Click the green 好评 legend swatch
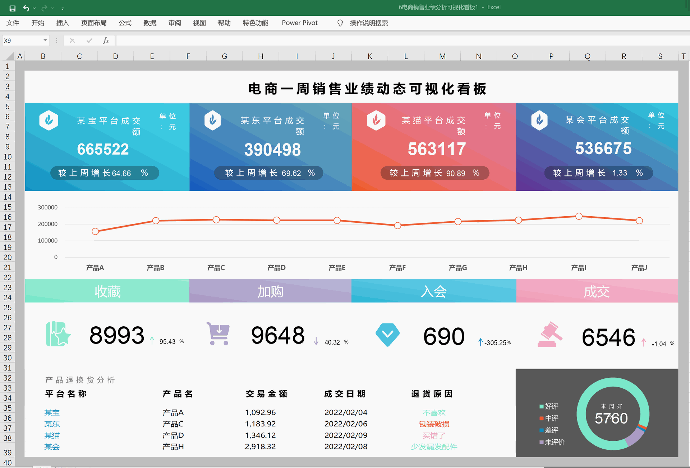 click(x=539, y=408)
